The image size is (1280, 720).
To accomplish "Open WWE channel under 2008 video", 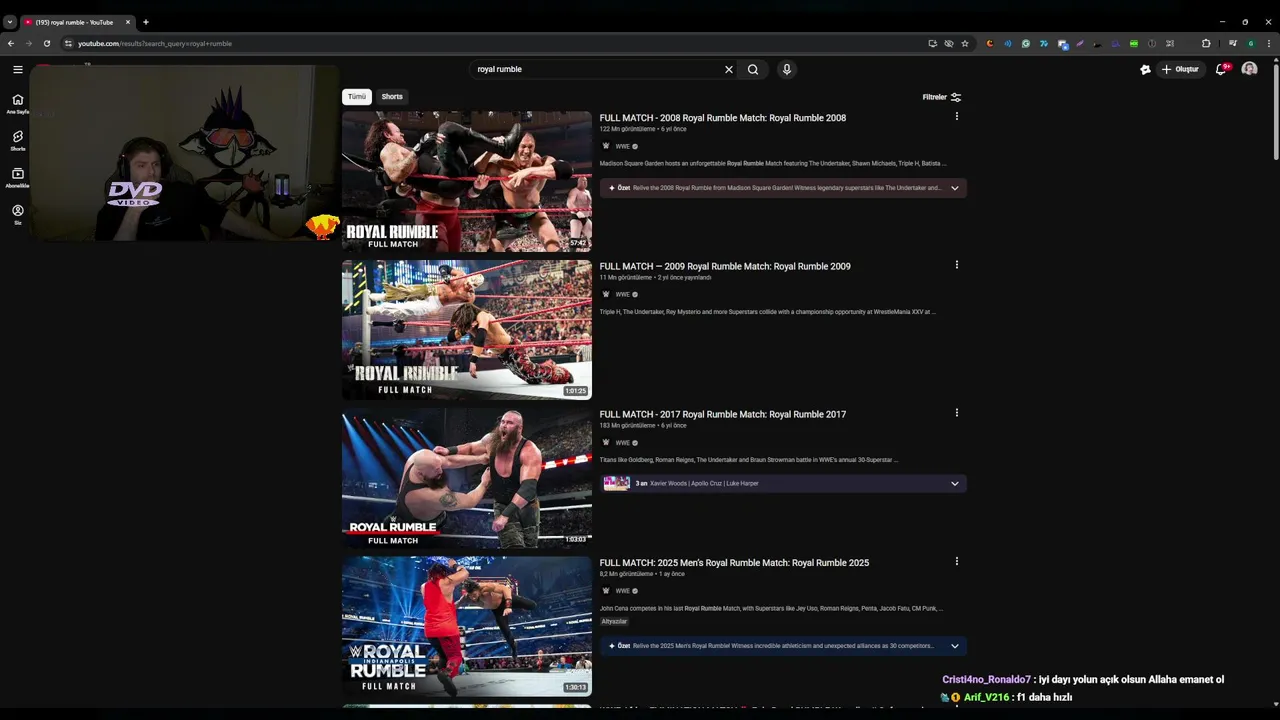I will tap(622, 146).
